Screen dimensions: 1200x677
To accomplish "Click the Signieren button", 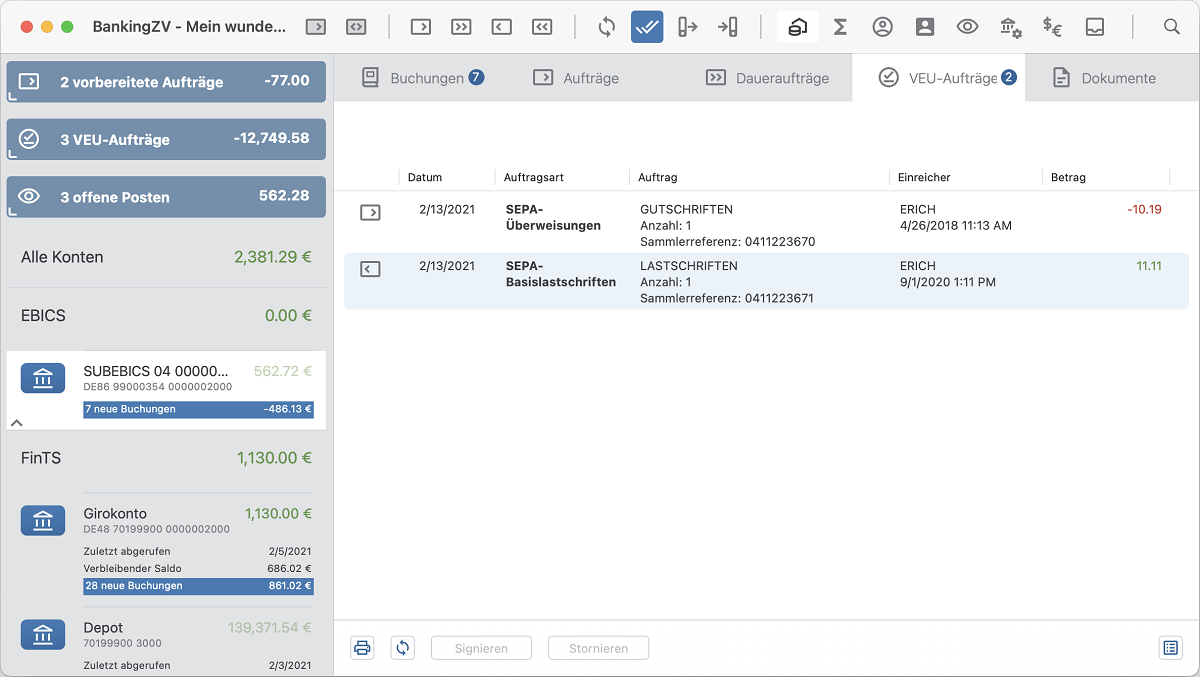I will pyautogui.click(x=481, y=648).
